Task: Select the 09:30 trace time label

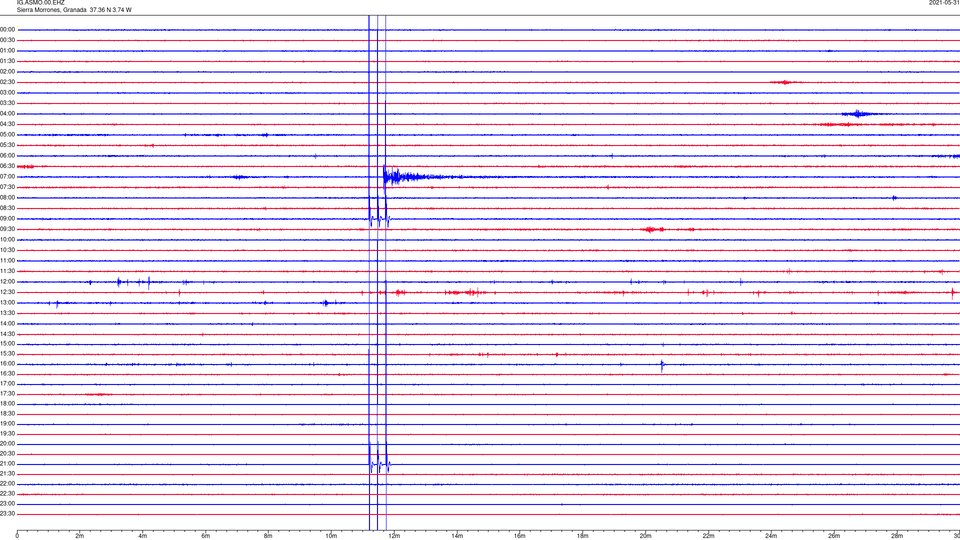Action: point(8,229)
